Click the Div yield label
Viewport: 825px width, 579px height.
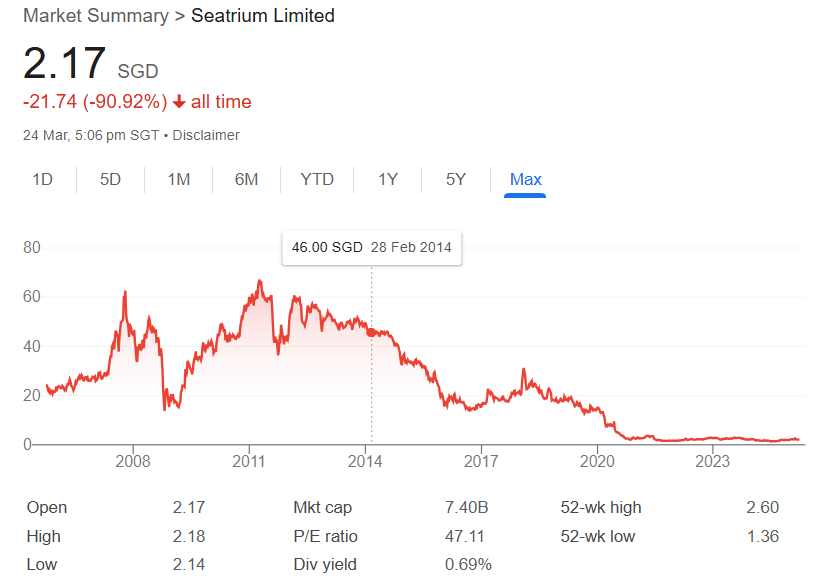324,565
